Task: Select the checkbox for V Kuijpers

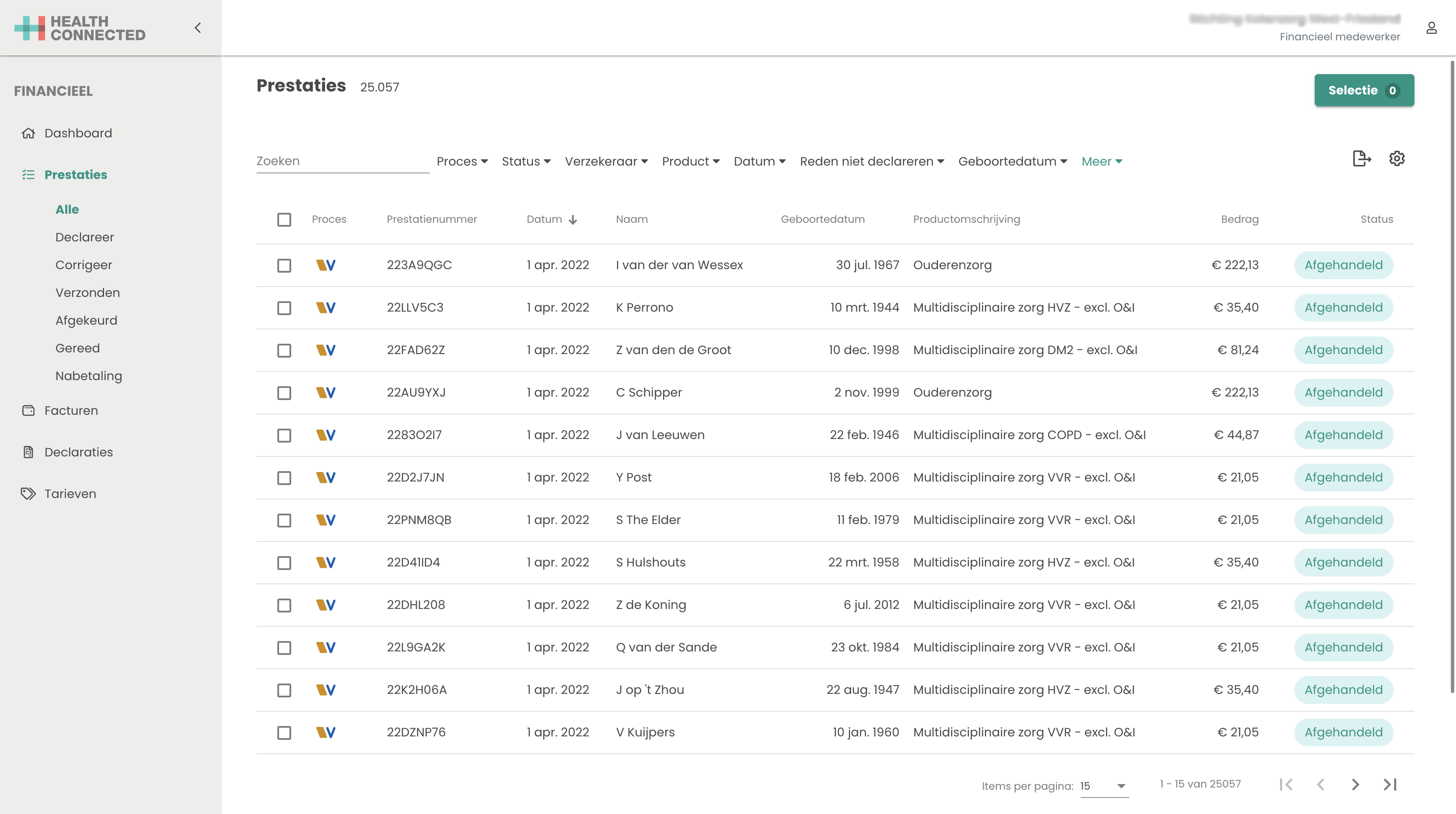Action: click(x=284, y=733)
